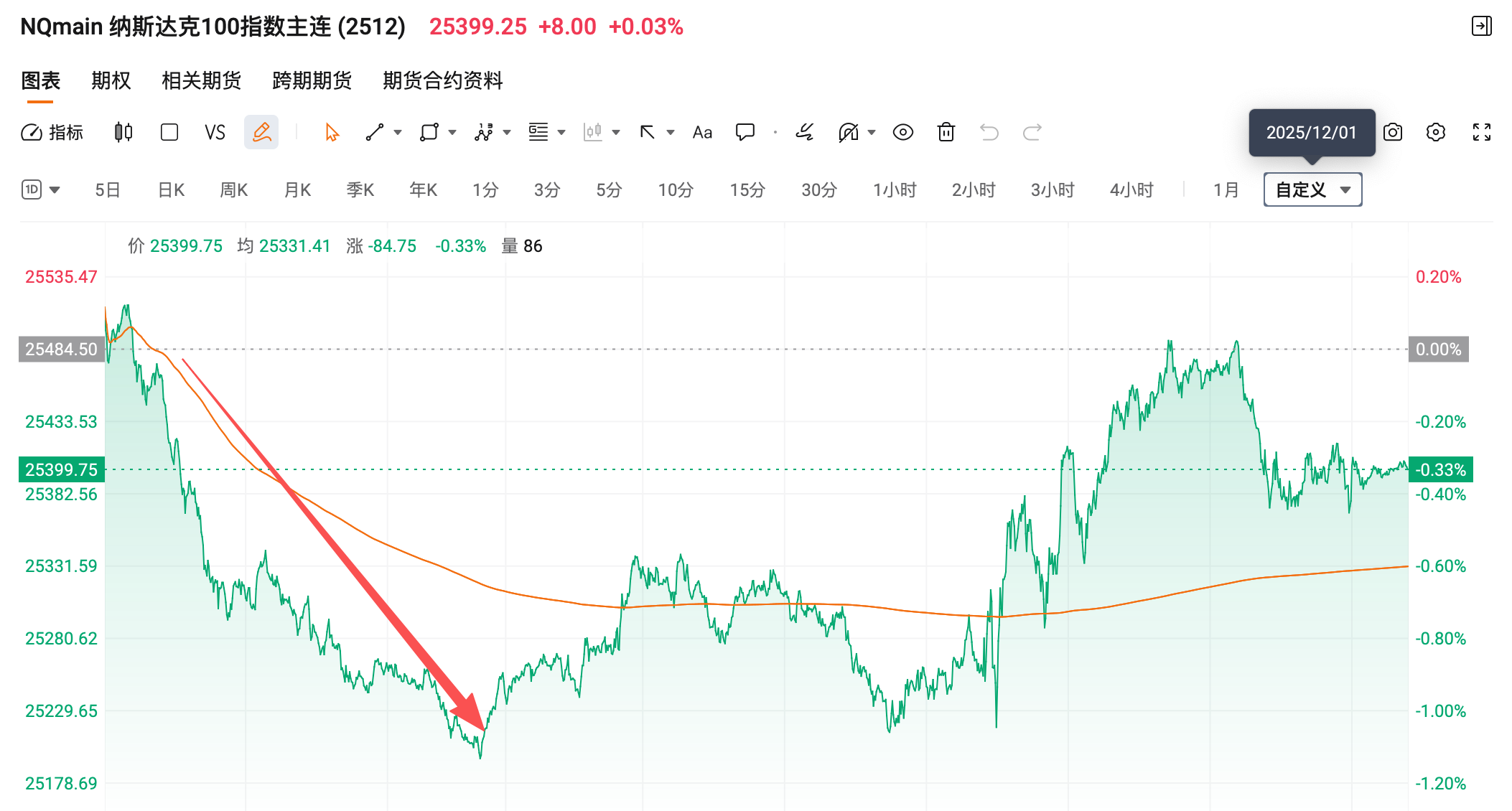This screenshot has width=1512, height=811.
Task: Toggle drawing visibility with eye icon
Action: [x=902, y=132]
